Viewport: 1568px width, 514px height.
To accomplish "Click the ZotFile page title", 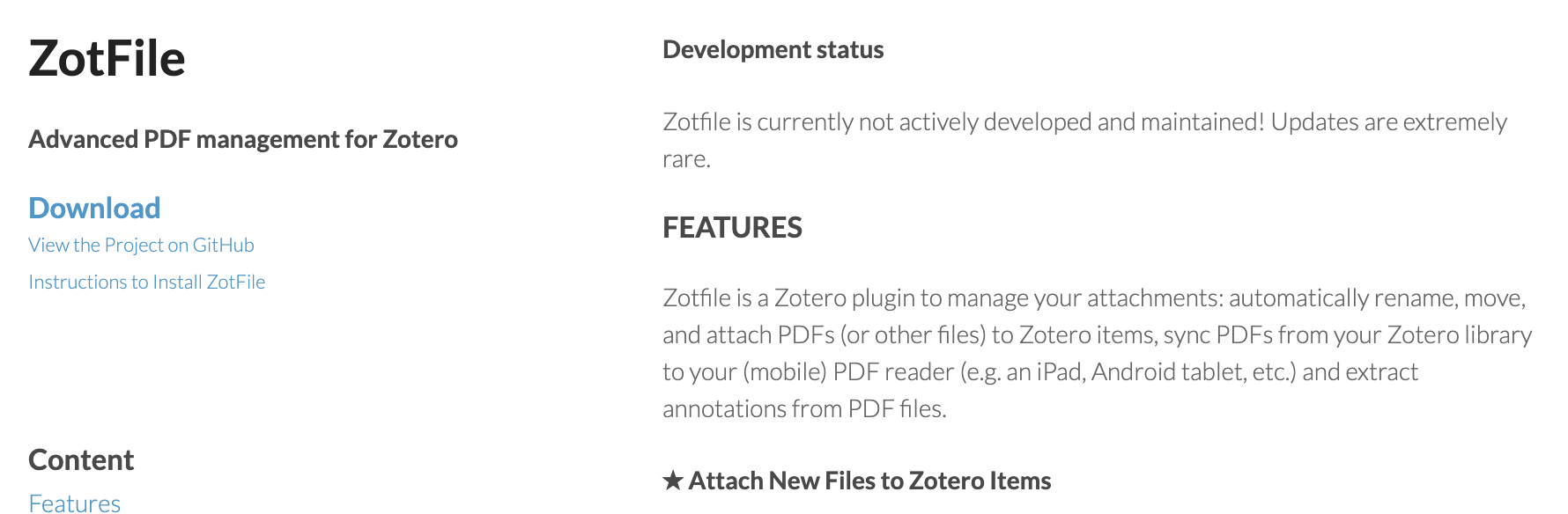I will tap(107, 59).
